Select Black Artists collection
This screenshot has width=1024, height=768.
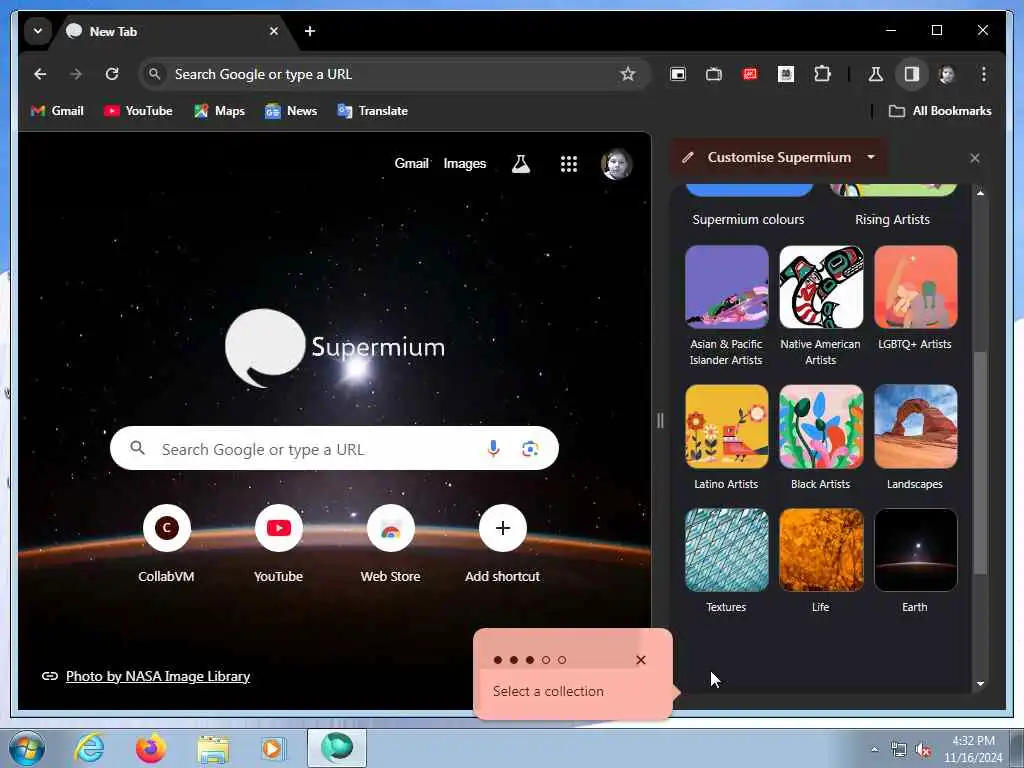click(821, 438)
